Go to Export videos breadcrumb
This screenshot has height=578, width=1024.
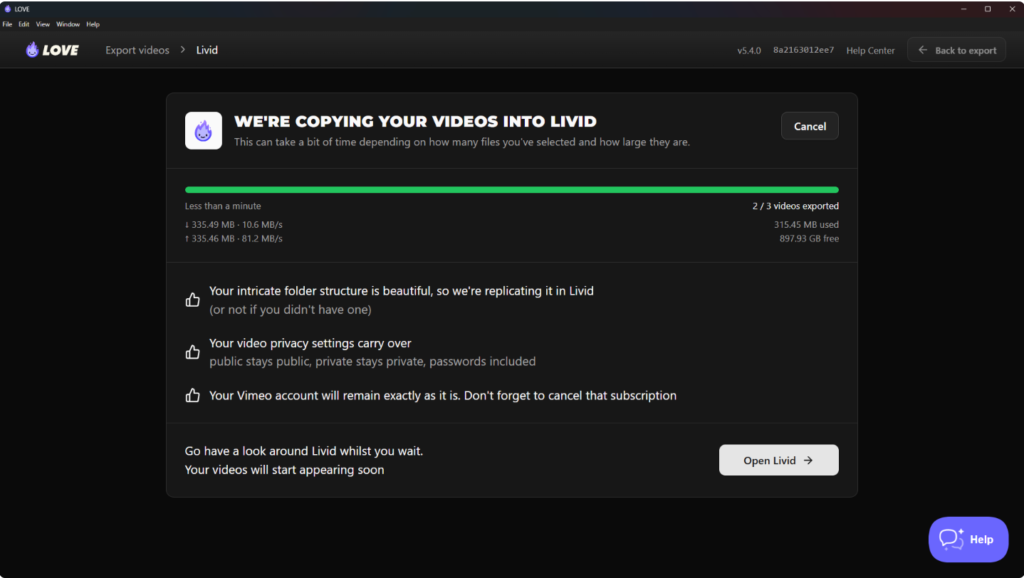137,50
